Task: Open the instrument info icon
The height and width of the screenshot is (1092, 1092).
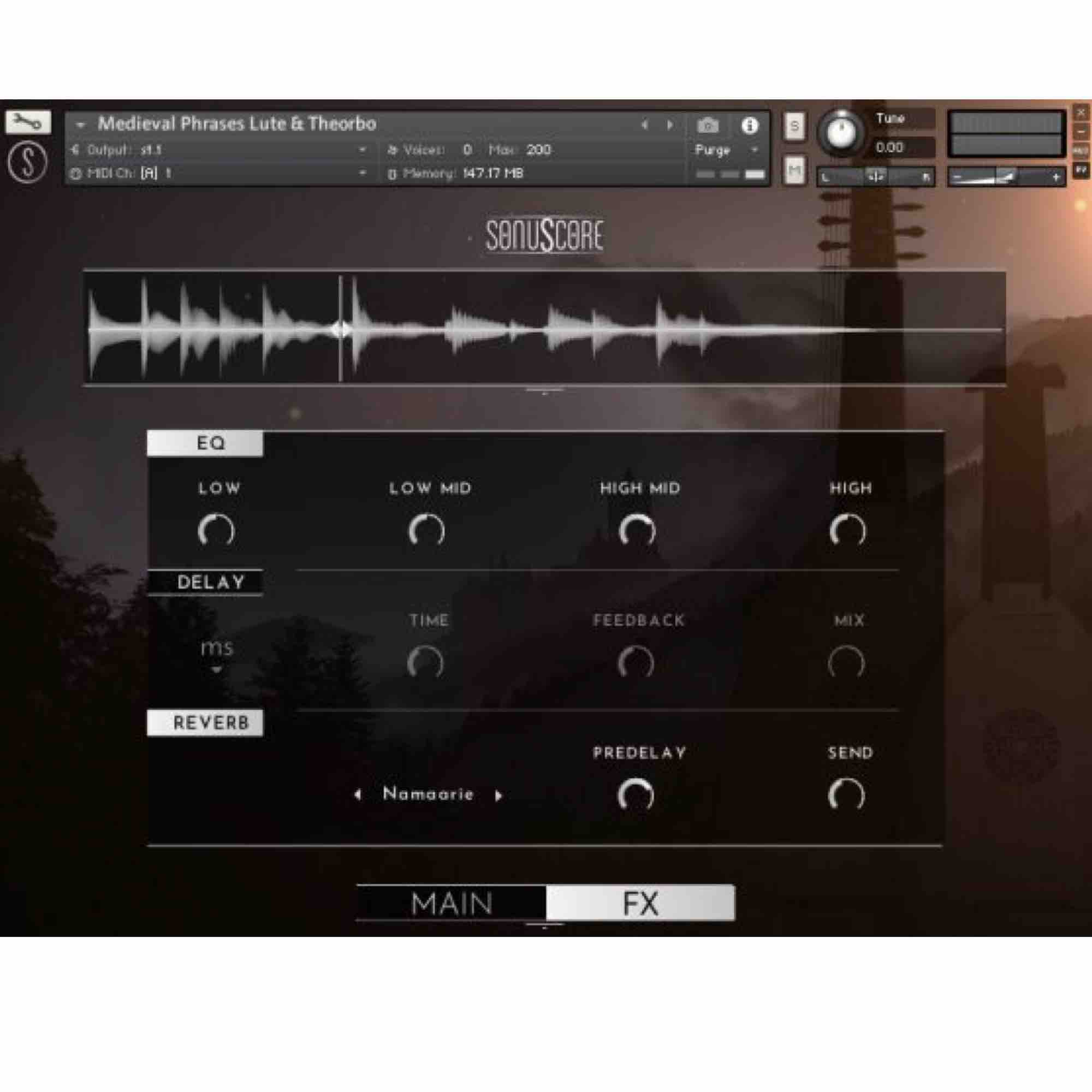Action: point(750,126)
